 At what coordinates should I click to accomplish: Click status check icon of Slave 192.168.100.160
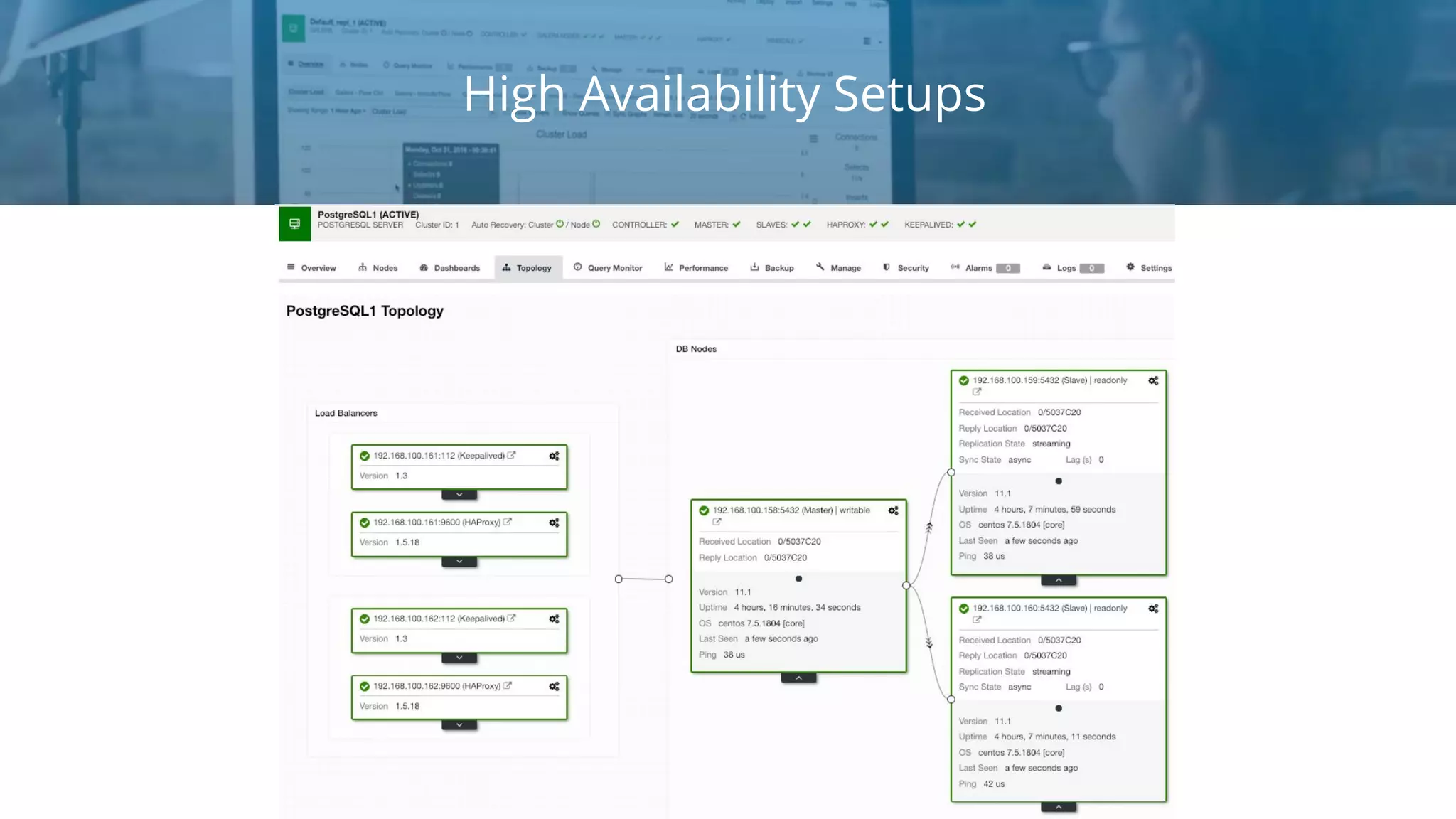[x=964, y=609]
